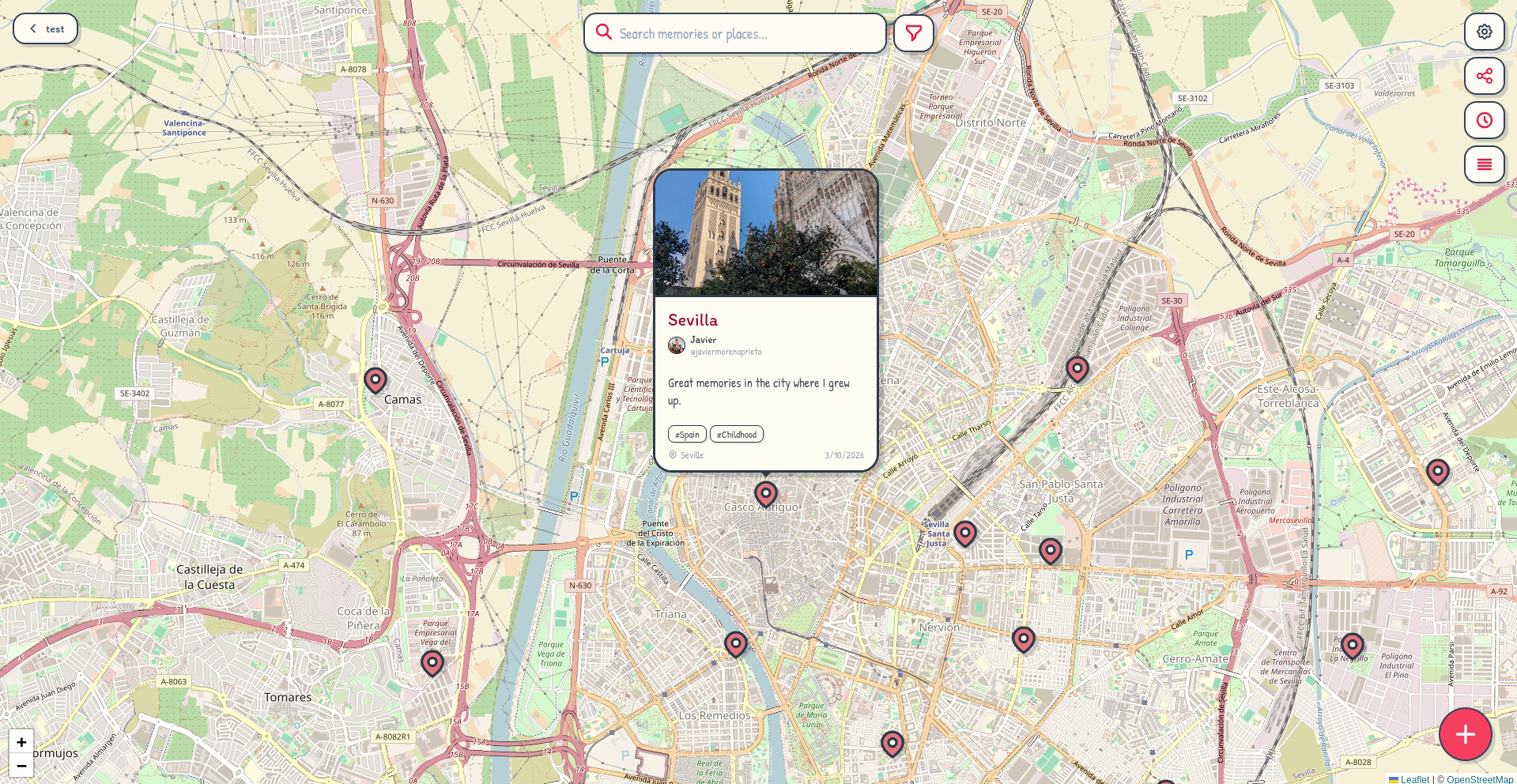Zoom in on the map
Image resolution: width=1517 pixels, height=784 pixels.
(x=21, y=742)
